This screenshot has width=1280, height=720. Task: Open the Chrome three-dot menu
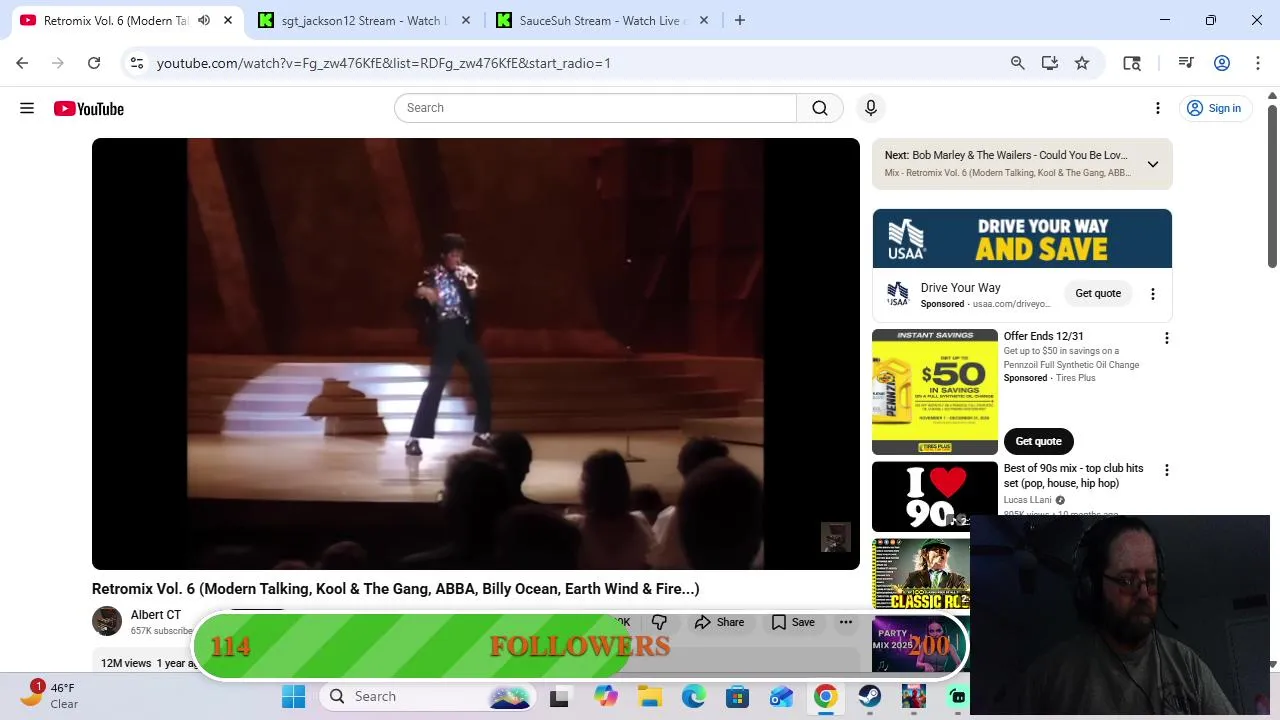tap(1258, 63)
